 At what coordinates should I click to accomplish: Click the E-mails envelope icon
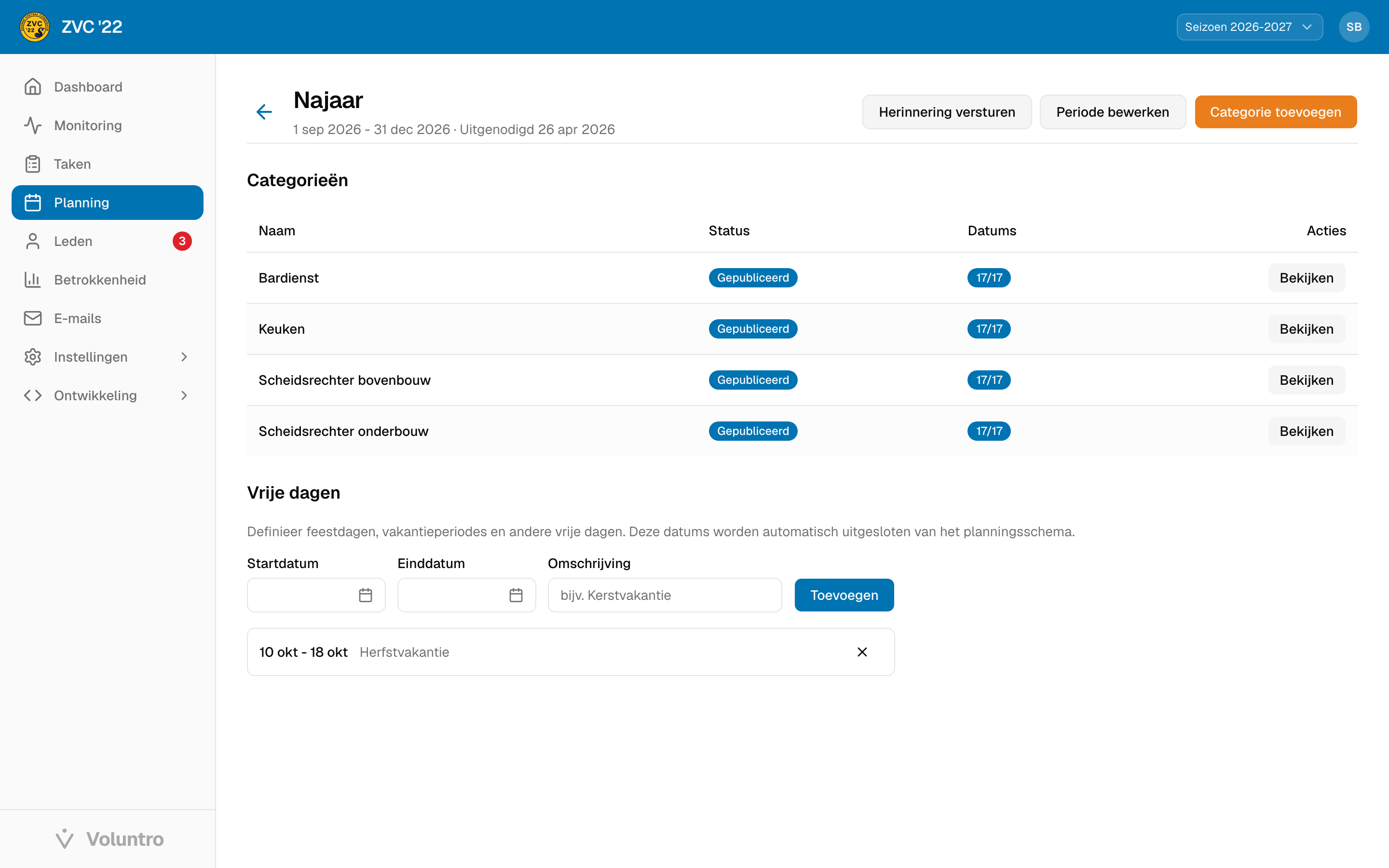tap(33, 318)
